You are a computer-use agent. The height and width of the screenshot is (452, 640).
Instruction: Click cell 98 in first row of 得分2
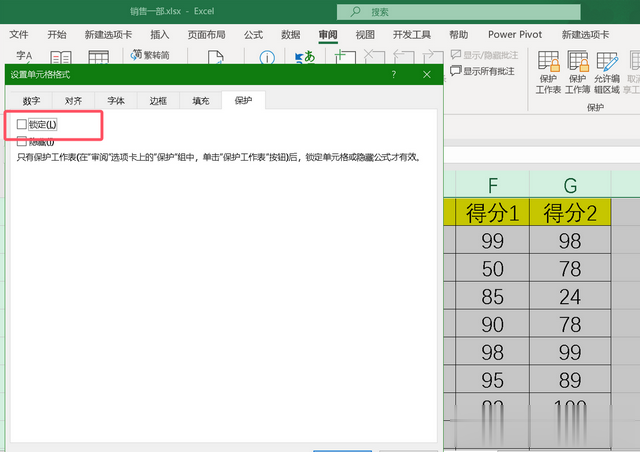pyautogui.click(x=570, y=240)
